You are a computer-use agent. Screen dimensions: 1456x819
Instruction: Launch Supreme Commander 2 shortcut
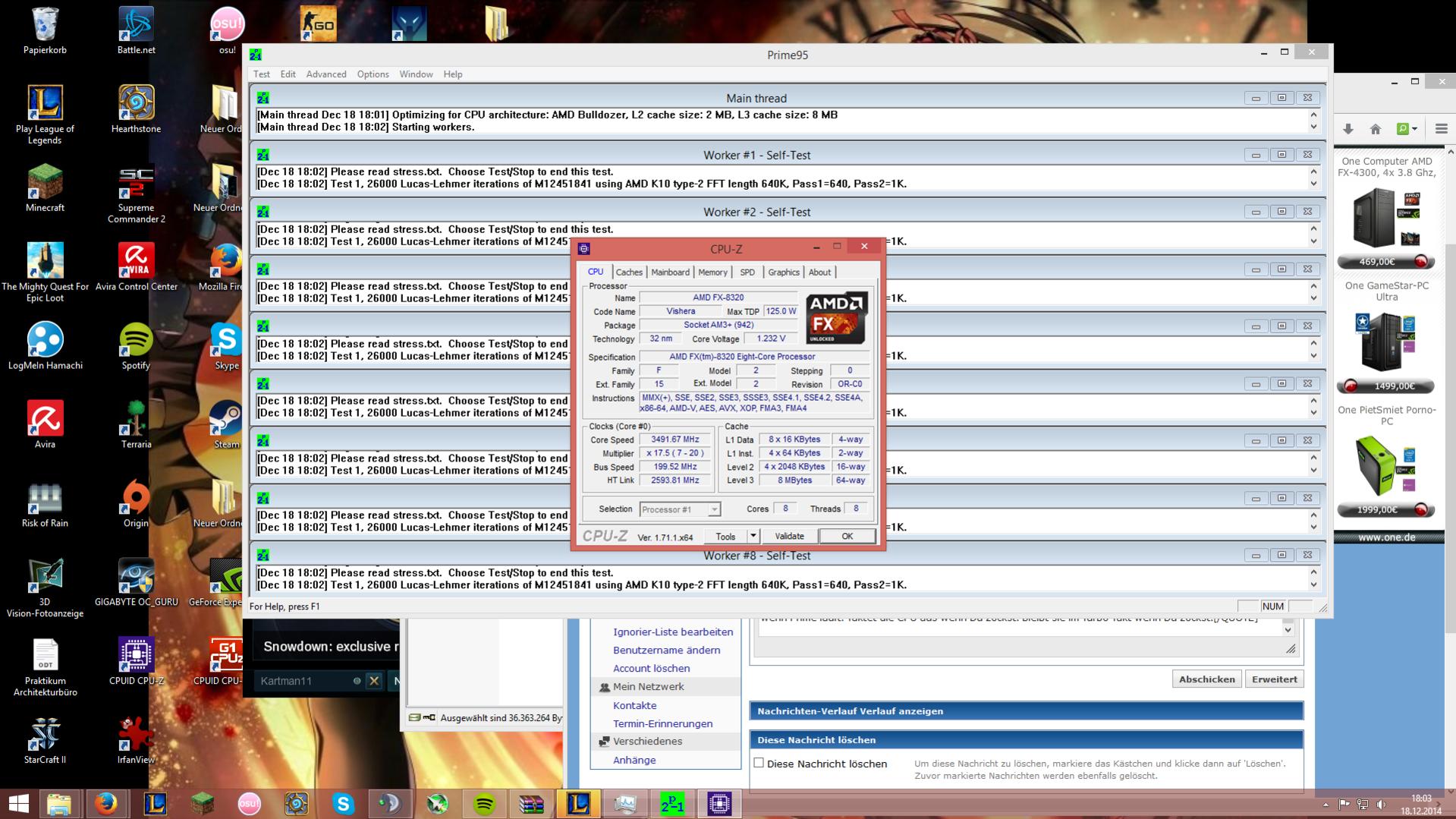pyautogui.click(x=136, y=194)
